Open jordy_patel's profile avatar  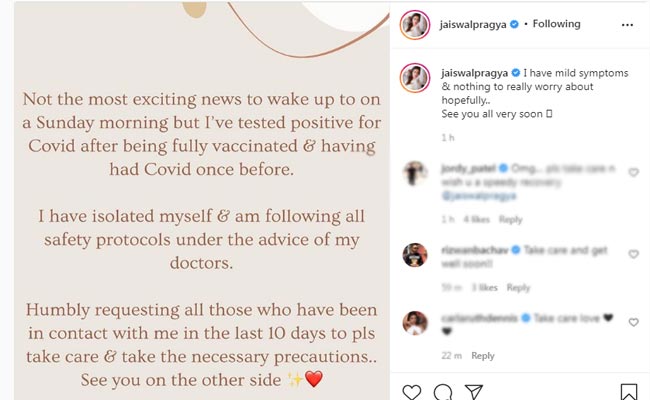[x=415, y=173]
